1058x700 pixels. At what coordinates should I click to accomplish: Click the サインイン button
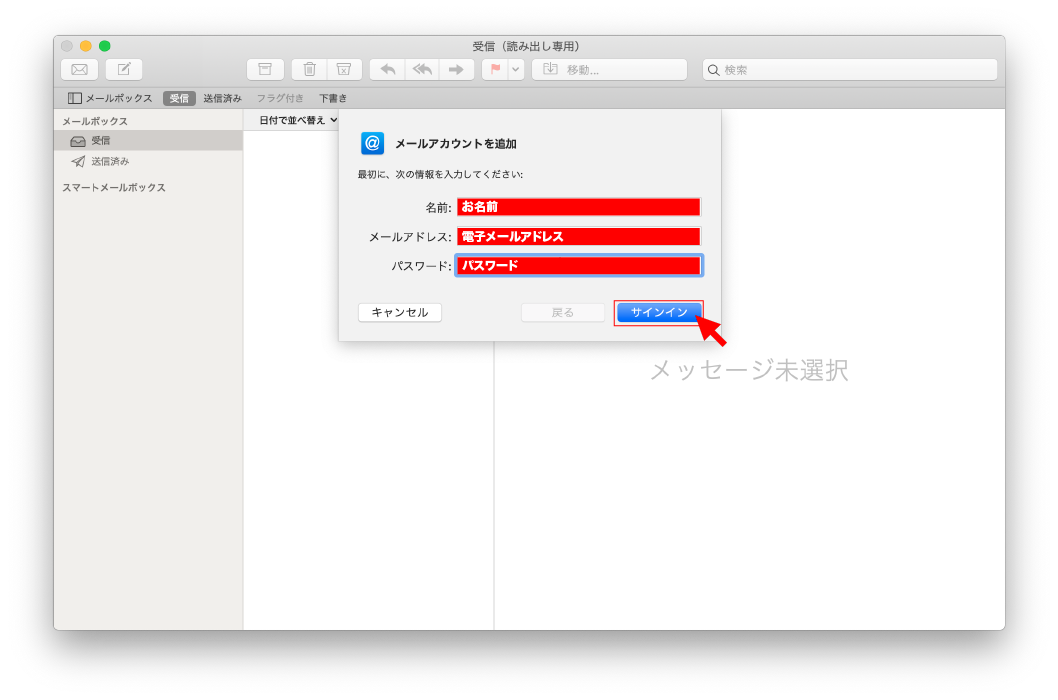point(659,312)
